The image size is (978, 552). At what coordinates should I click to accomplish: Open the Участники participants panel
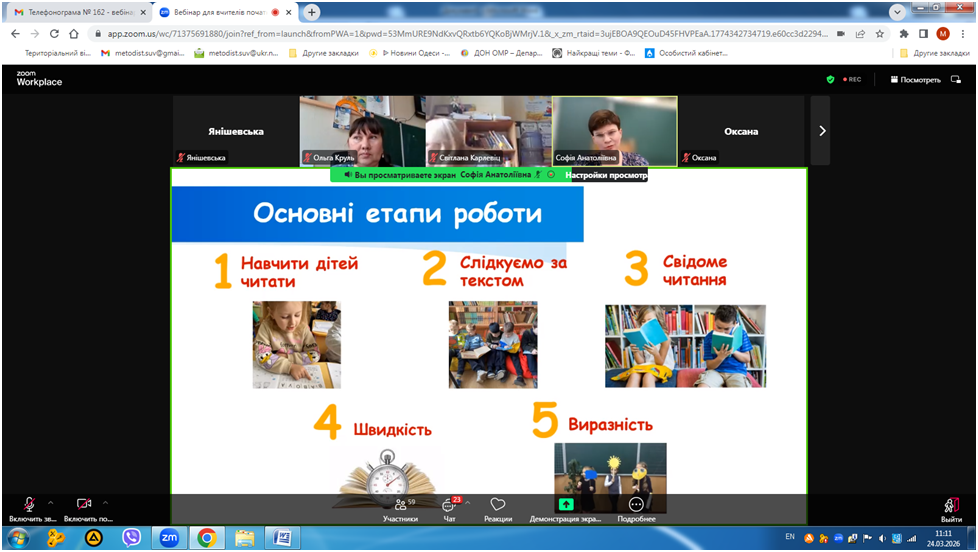click(x=400, y=509)
